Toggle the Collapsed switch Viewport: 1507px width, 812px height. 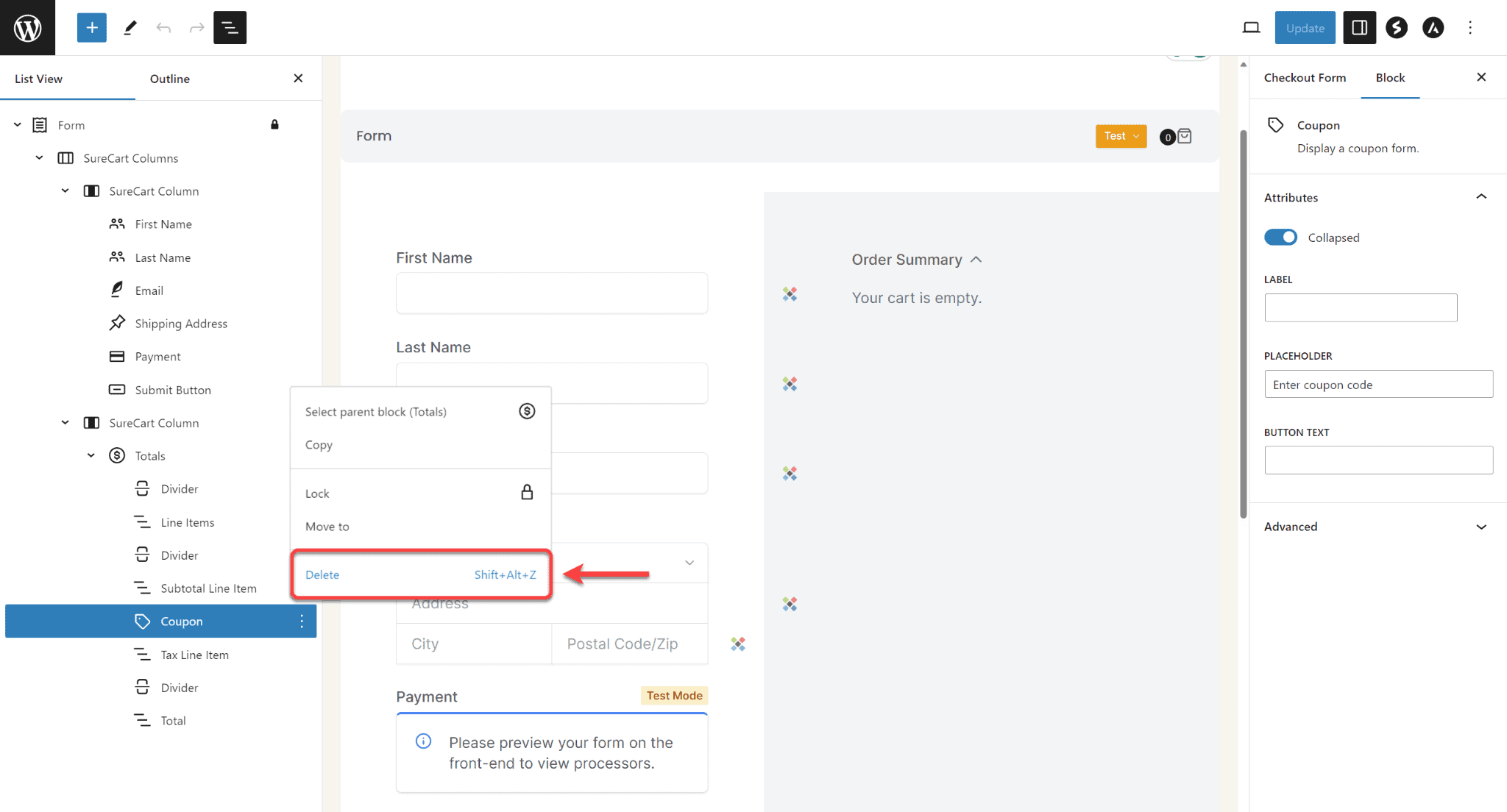(x=1280, y=237)
